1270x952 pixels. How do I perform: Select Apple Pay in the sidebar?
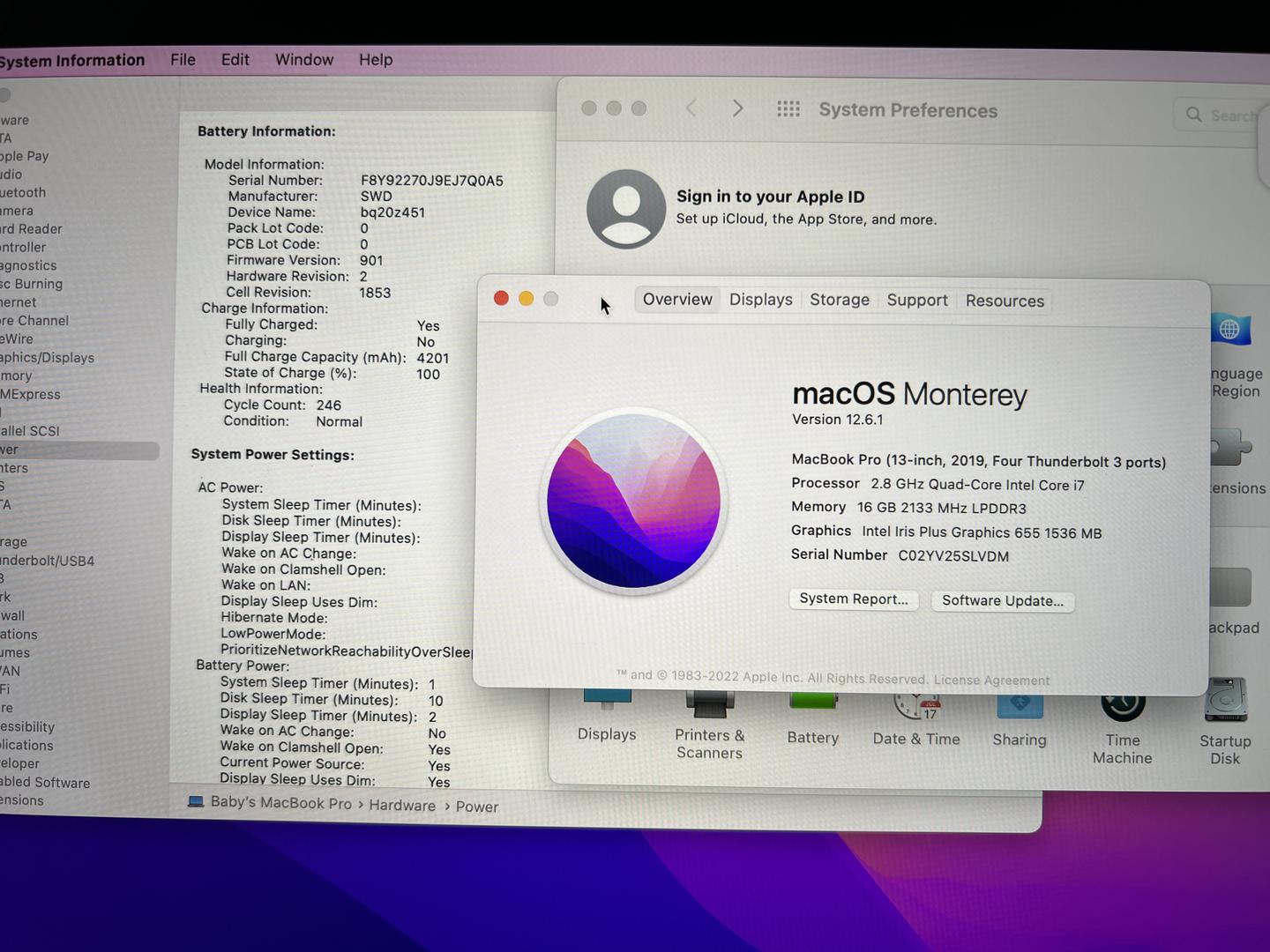pyautogui.click(x=25, y=156)
